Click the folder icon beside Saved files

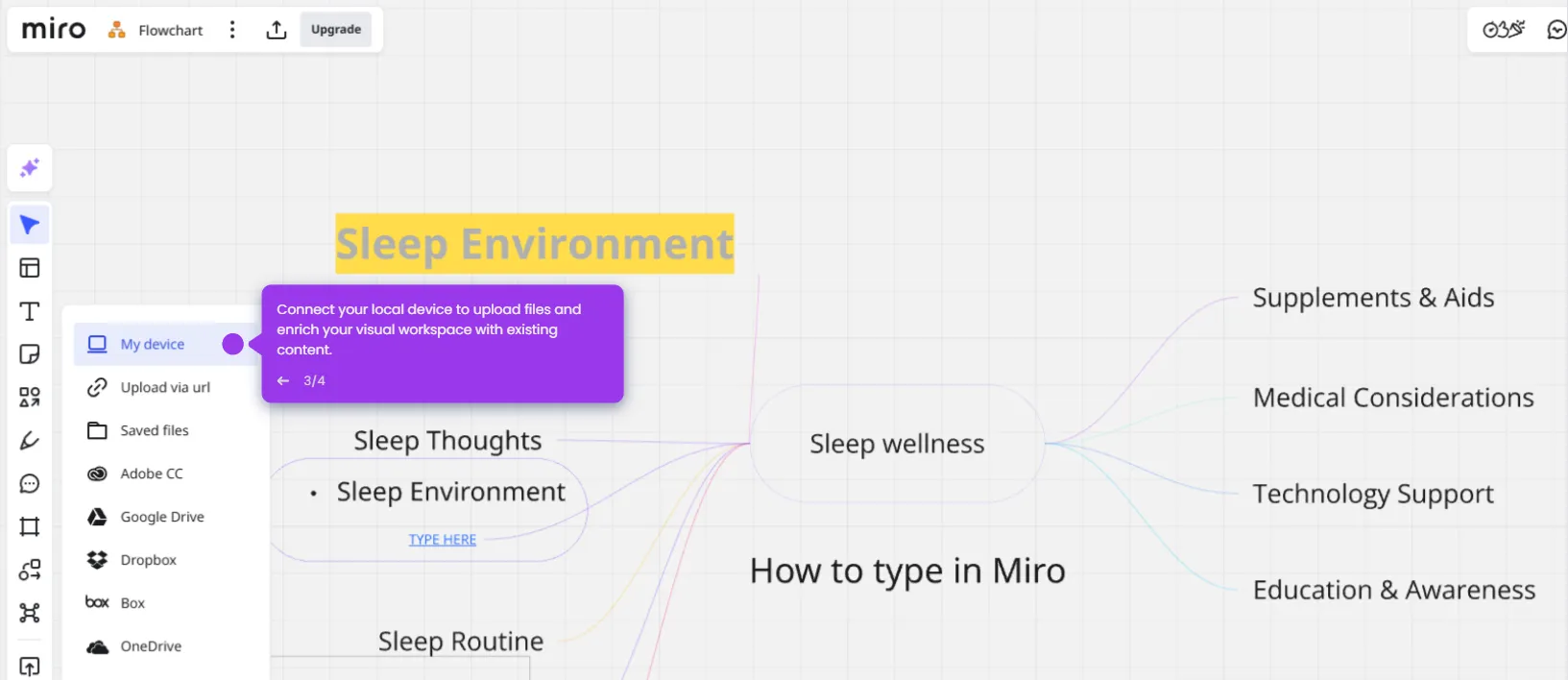click(97, 430)
